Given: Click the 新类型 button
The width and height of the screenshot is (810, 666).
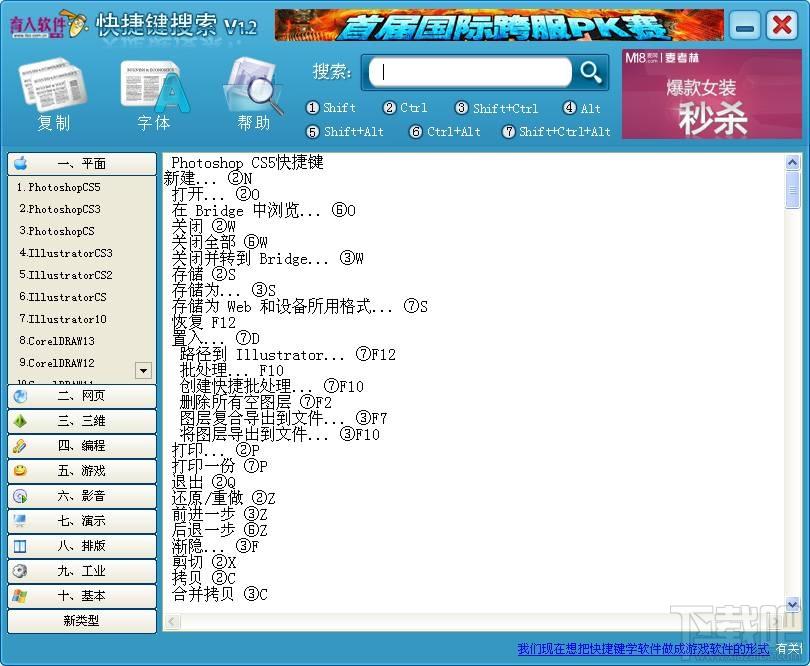Looking at the screenshot, I should 82,621.
